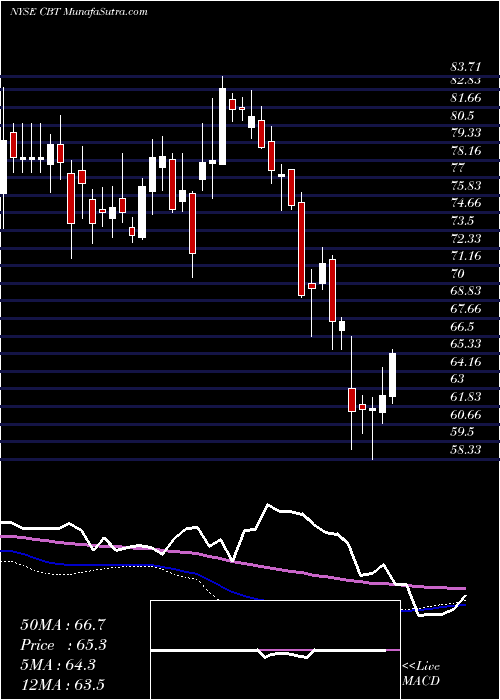Image resolution: width=500 pixels, height=700 pixels.
Task: Click the 73.5 price axis label
Action: 462,221
